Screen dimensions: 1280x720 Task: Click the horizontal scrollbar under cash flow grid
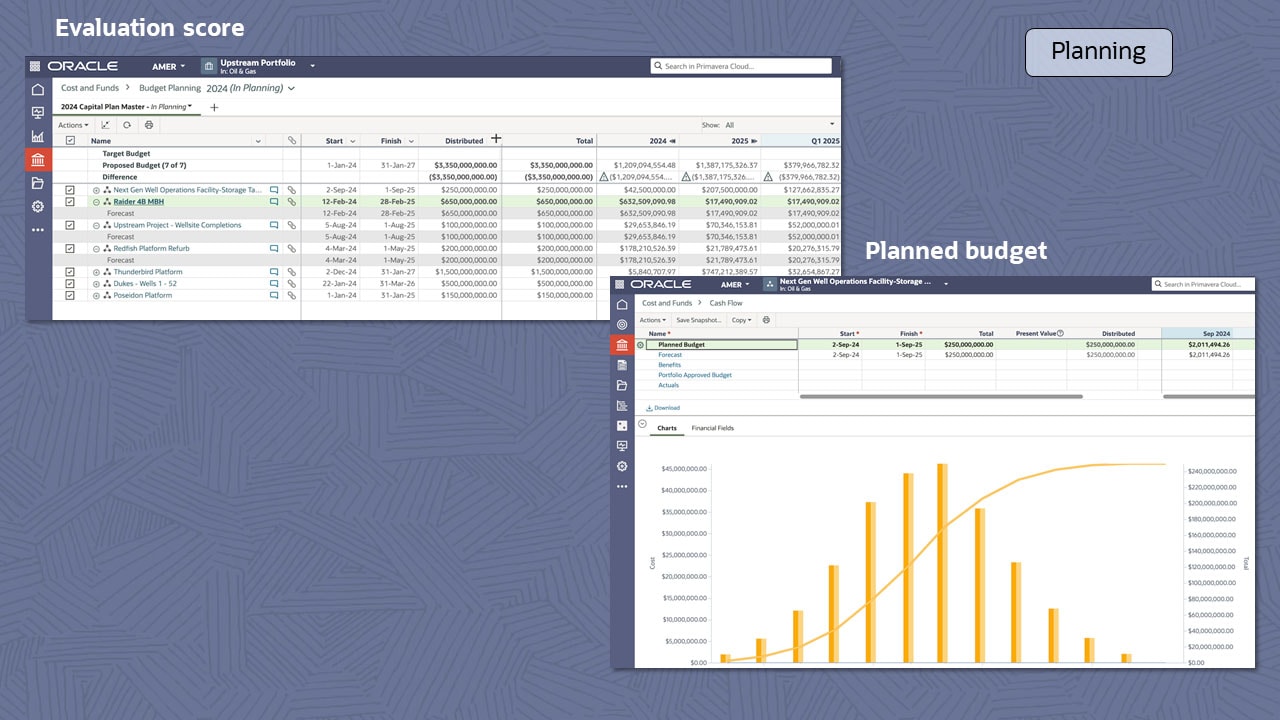point(940,397)
